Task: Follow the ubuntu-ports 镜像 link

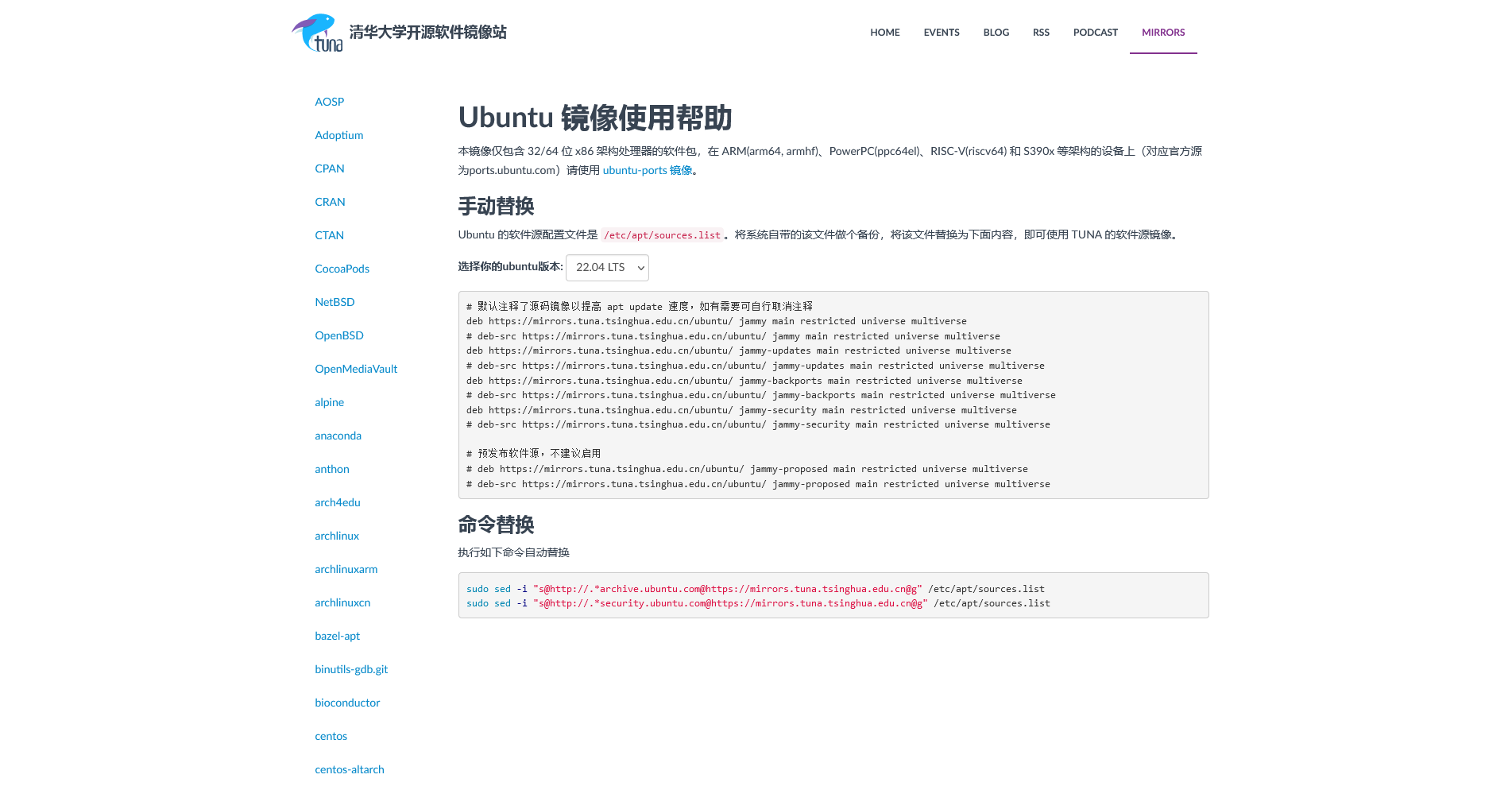Action: (648, 170)
